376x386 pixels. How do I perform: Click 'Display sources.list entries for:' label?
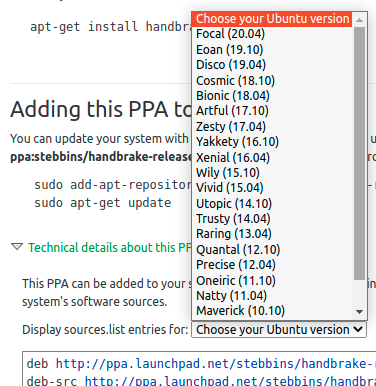click(105, 330)
